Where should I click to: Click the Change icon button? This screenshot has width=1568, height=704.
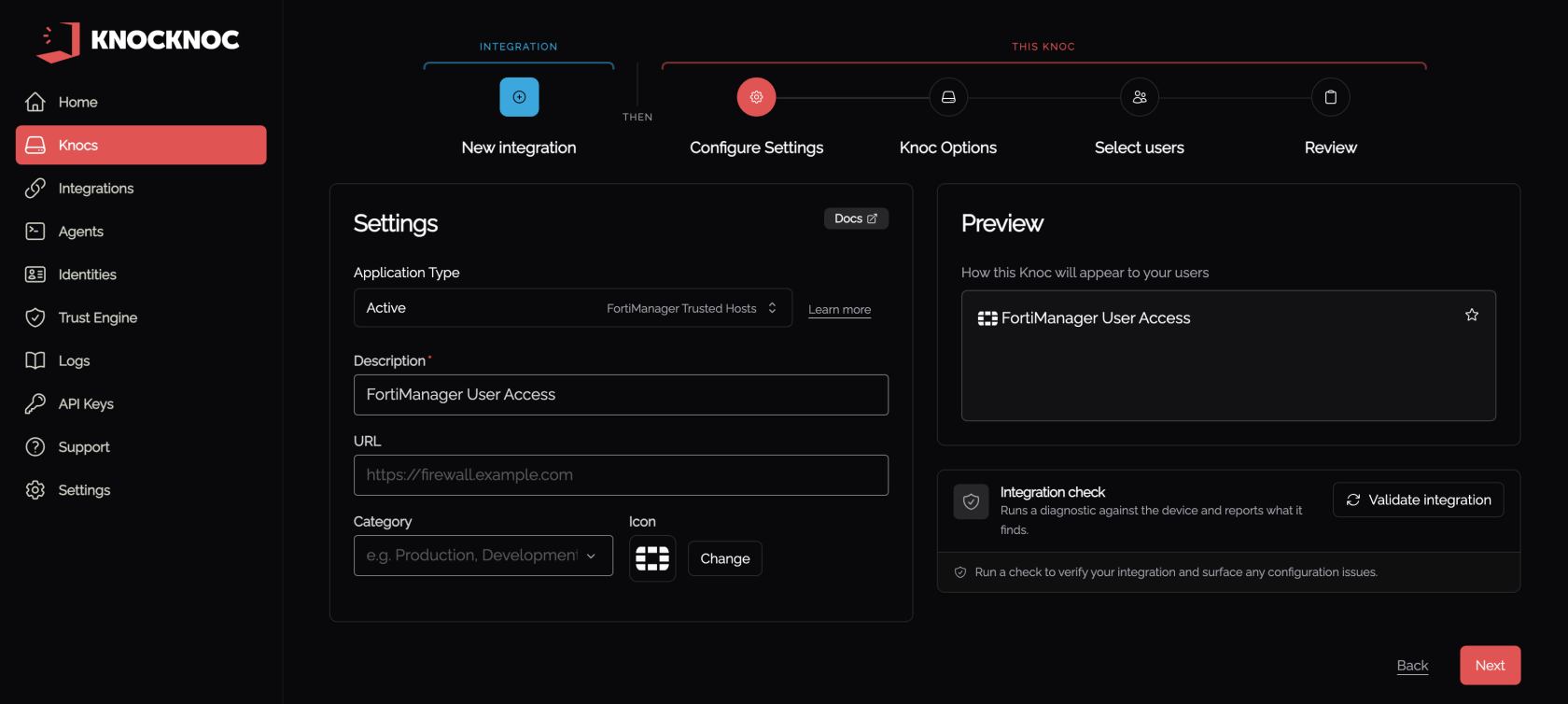[x=725, y=558]
